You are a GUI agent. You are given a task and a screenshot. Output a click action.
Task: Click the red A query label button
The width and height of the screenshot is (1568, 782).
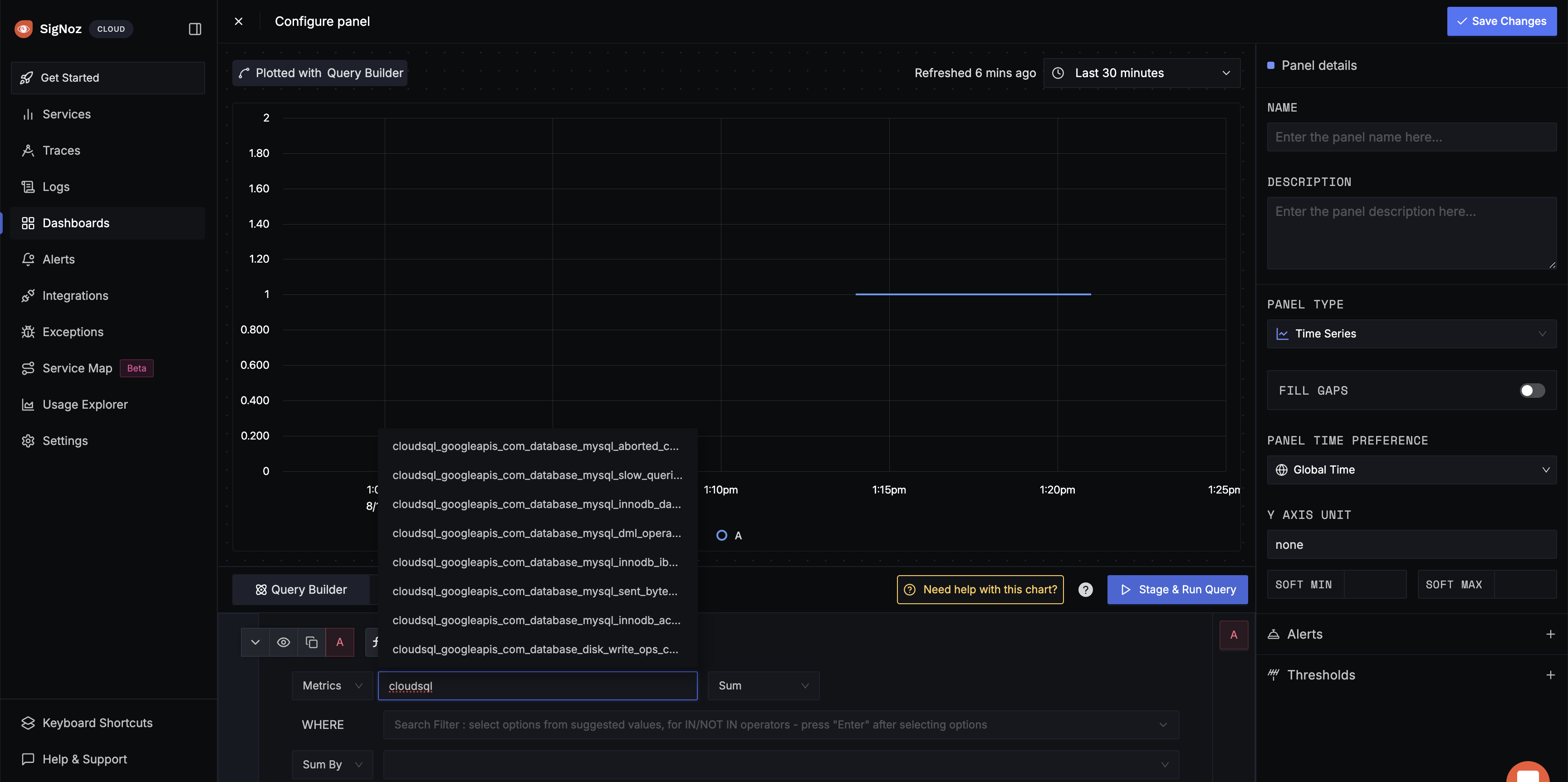tap(340, 642)
